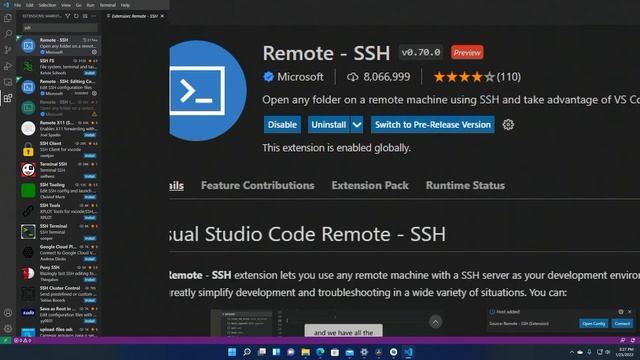Click the extensions search input field
The image size is (640, 360).
(x=60, y=27)
